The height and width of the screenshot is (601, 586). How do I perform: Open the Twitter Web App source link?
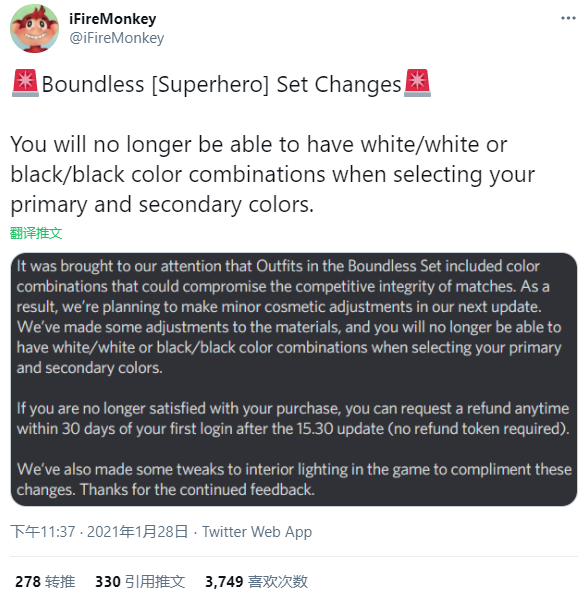click(257, 531)
